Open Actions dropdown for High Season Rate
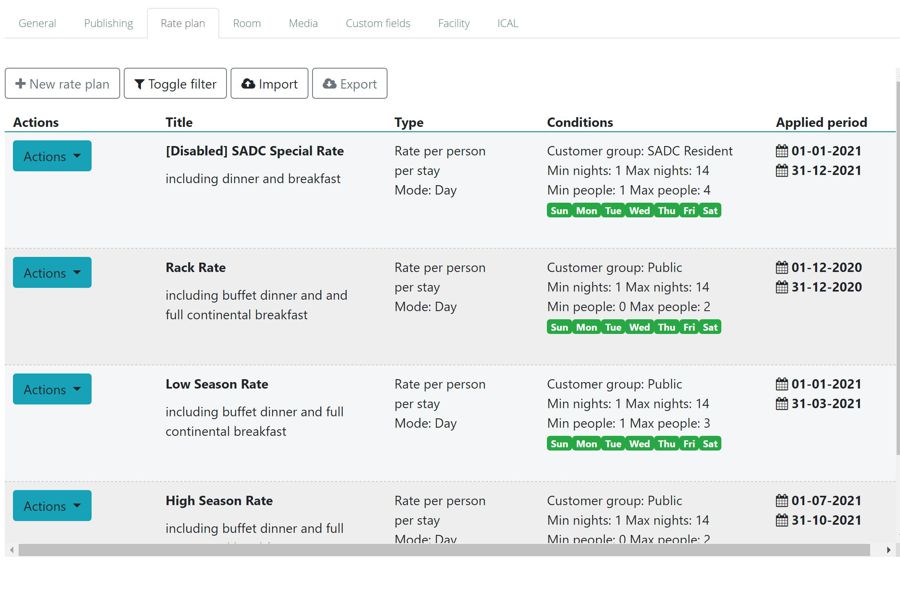The height and width of the screenshot is (600, 900). (52, 506)
